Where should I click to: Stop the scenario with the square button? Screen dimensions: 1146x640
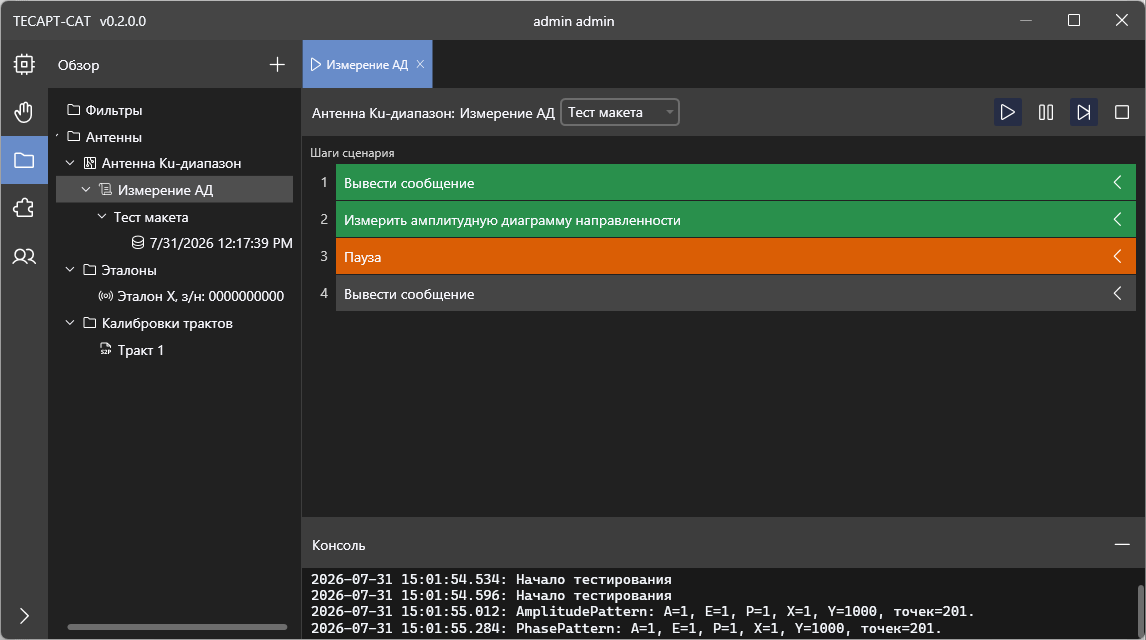coord(1122,113)
